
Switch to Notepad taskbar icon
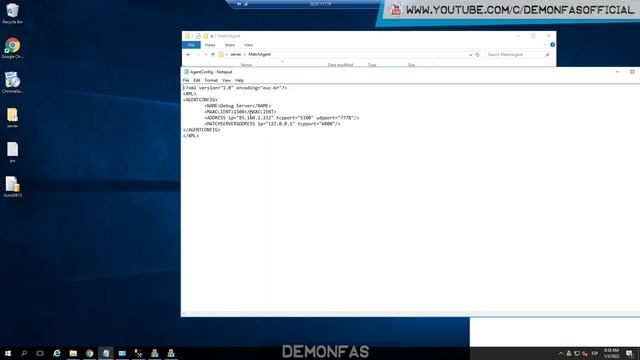[x=106, y=353]
